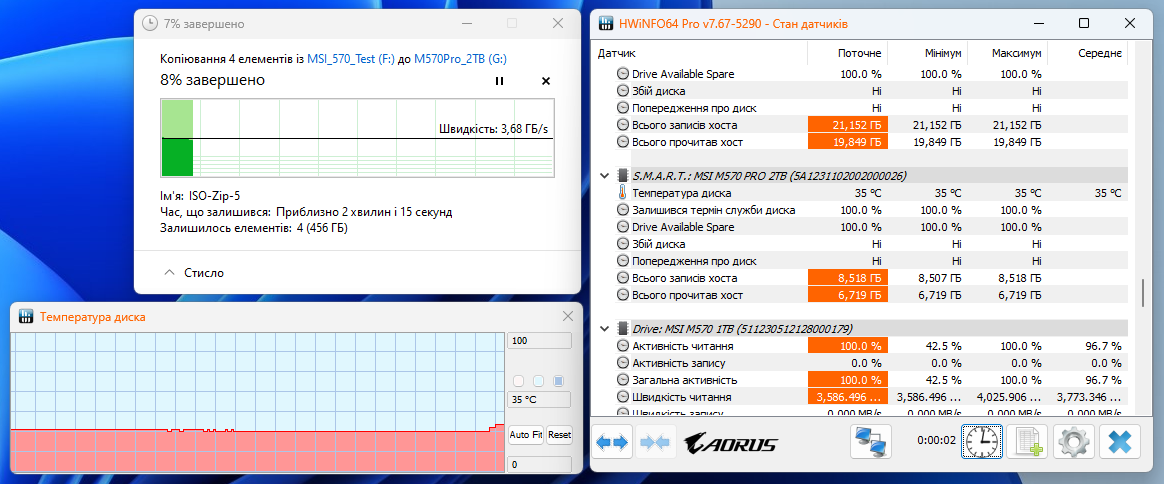This screenshot has height=484, width=1164.
Task: Open the remote network computers icon in HWiNFO
Action: [x=870, y=442]
